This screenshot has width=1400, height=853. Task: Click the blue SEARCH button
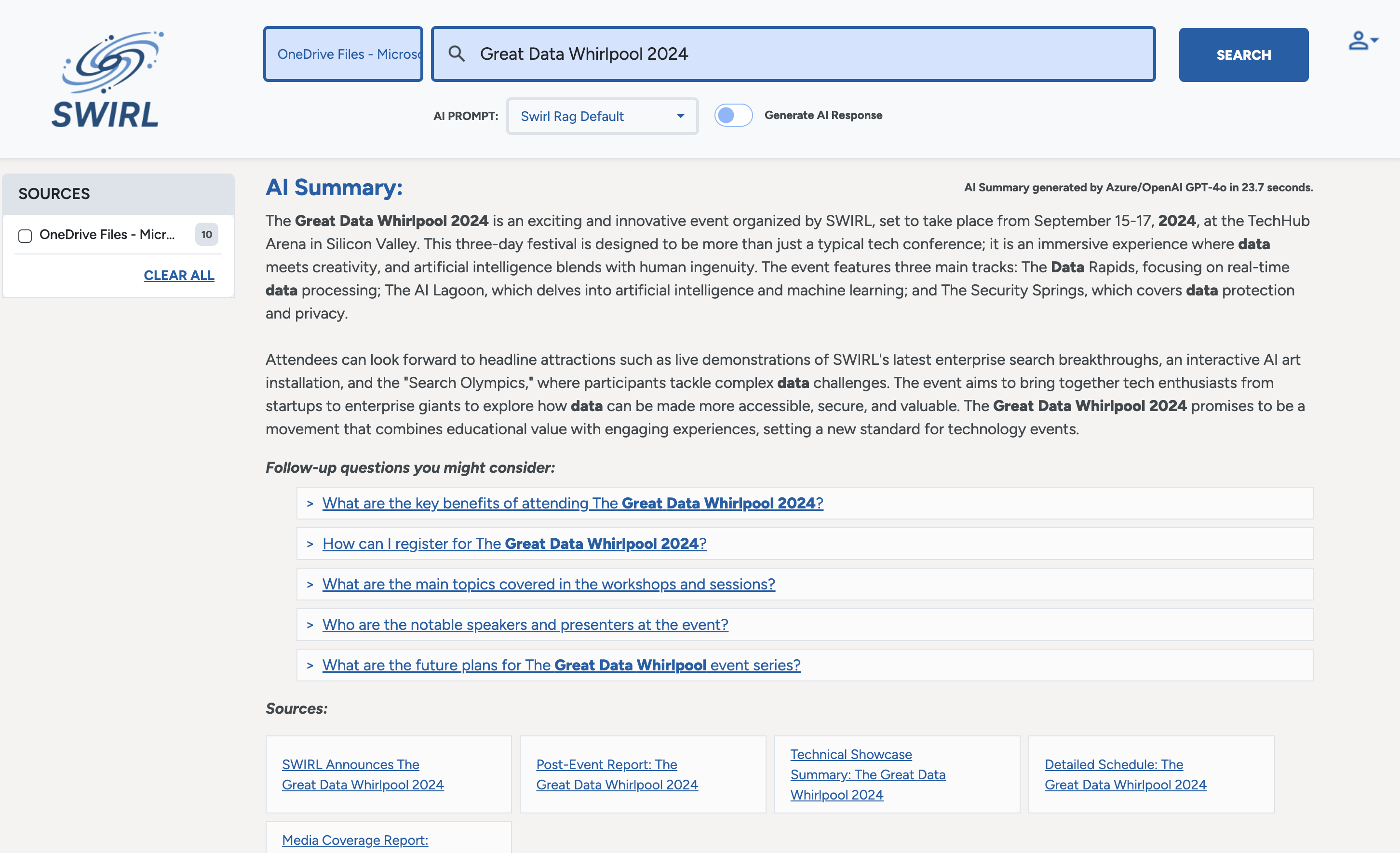point(1243,55)
